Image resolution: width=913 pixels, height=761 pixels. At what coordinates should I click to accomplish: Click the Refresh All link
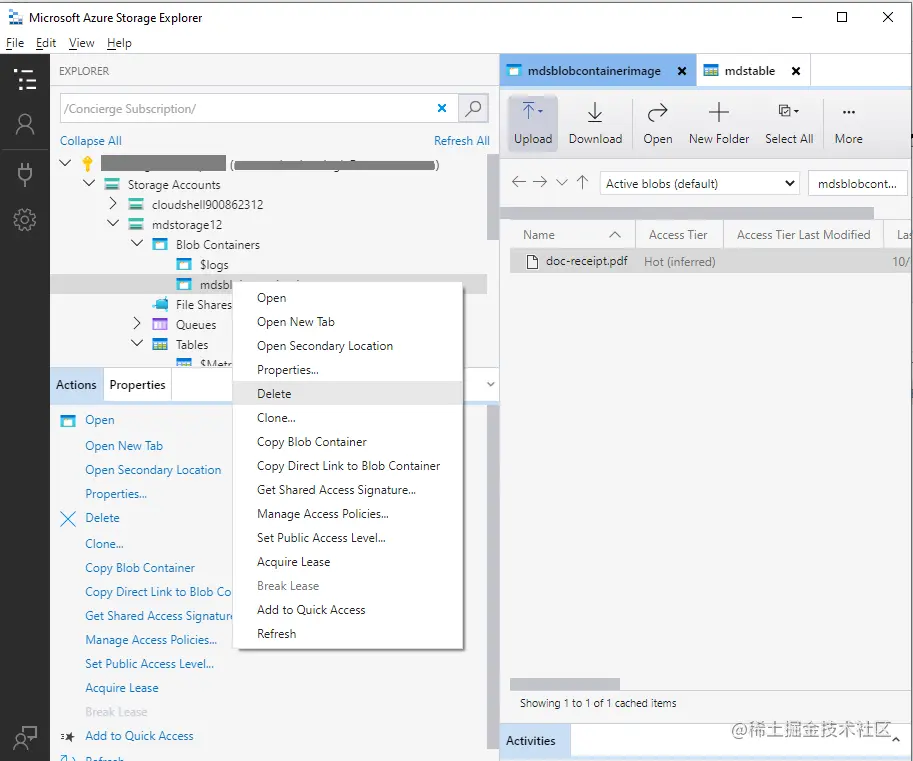click(461, 140)
